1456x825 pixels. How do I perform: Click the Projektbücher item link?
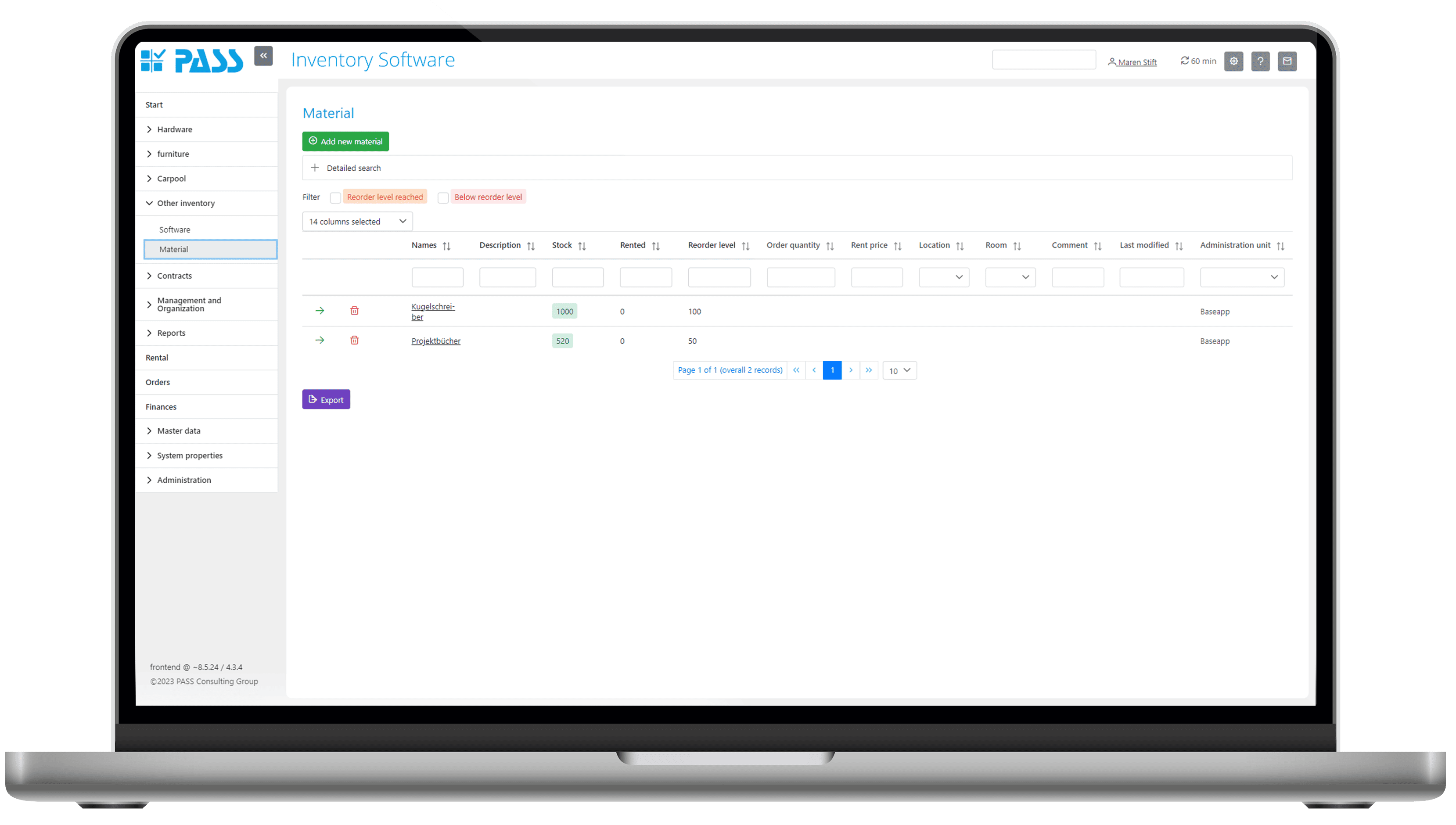point(435,341)
